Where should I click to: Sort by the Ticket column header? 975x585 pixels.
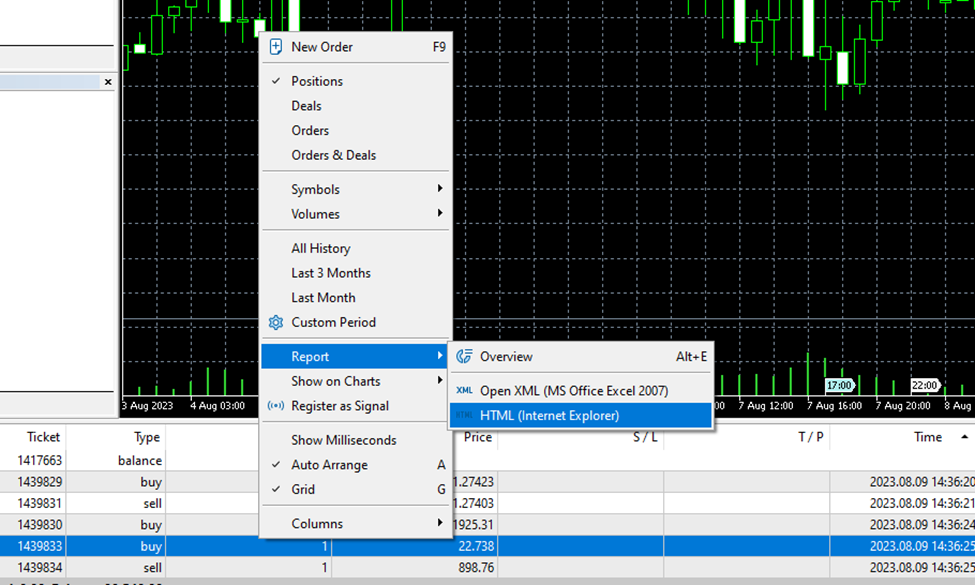coord(44,437)
